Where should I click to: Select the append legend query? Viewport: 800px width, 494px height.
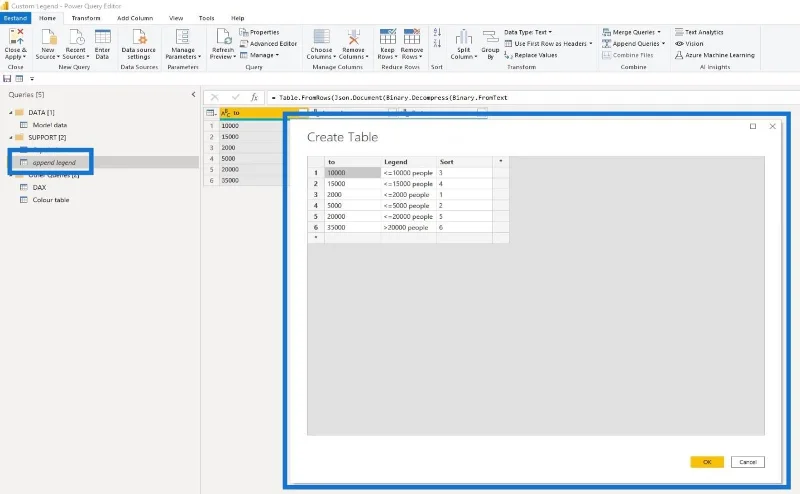tap(54, 162)
